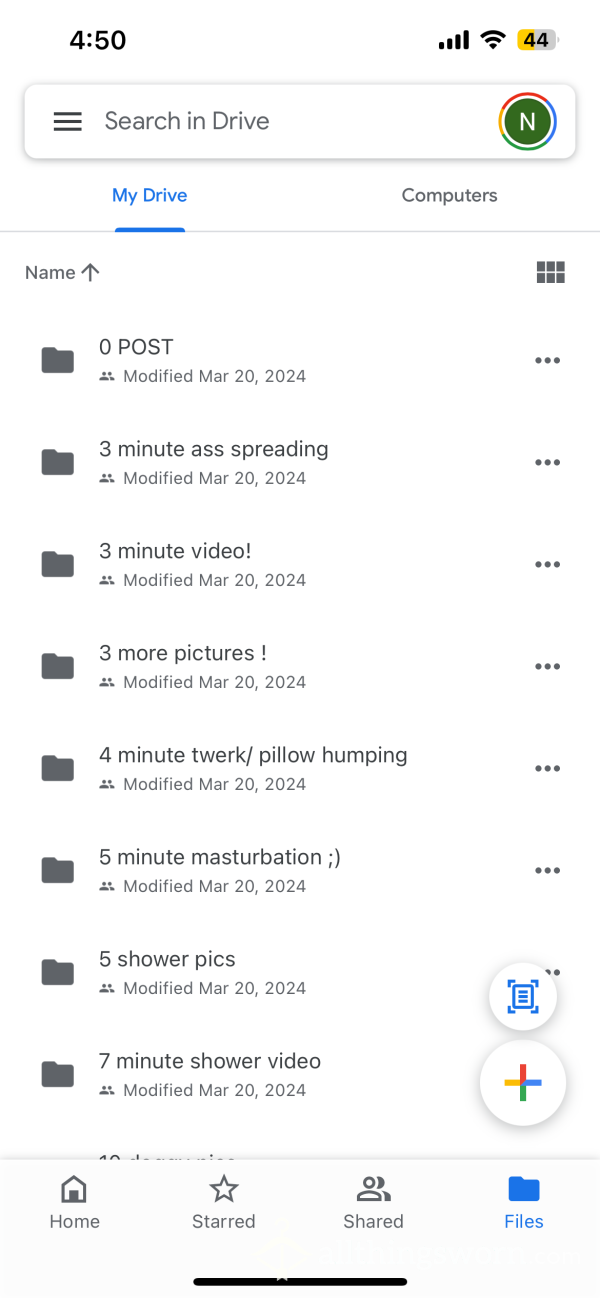Screen dimensions: 600x1298
Task: Tap the account avatar with letter N
Action: click(527, 122)
